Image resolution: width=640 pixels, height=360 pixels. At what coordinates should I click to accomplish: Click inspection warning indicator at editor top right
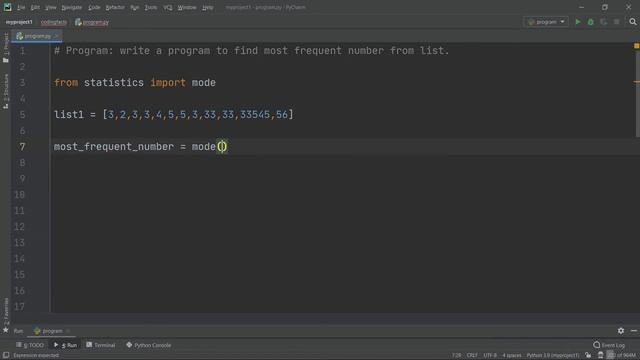click(x=636, y=46)
